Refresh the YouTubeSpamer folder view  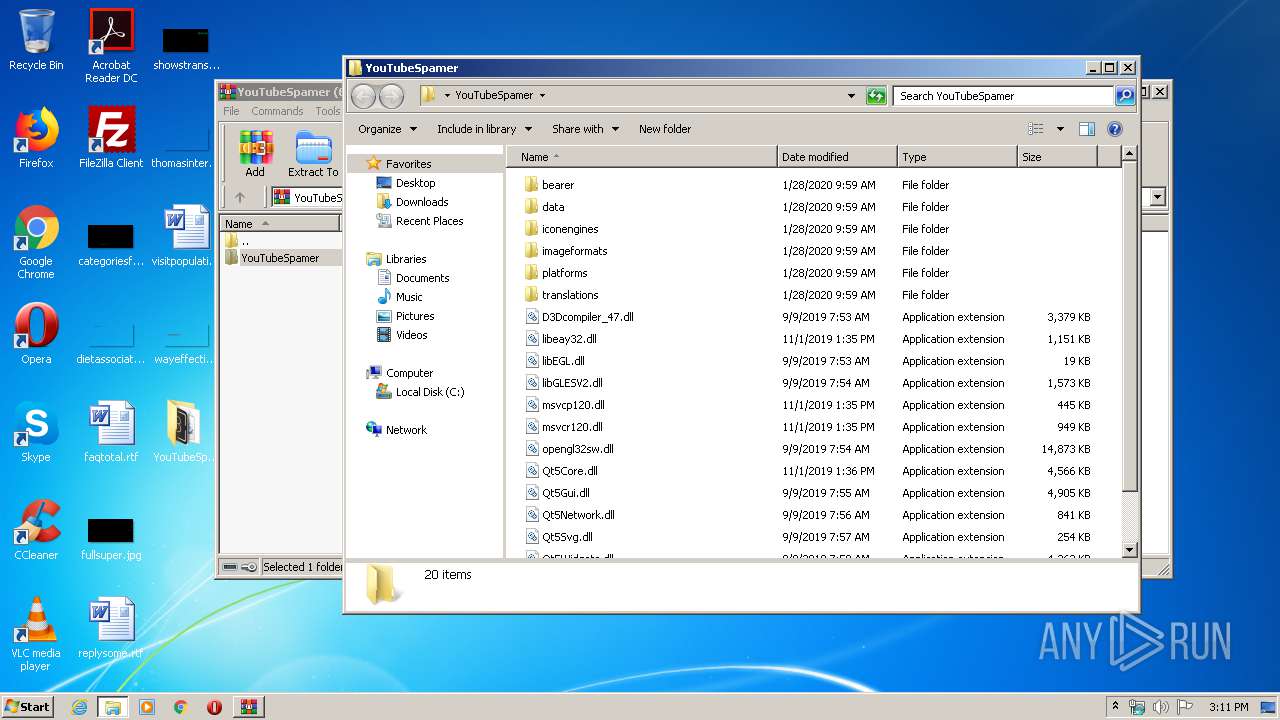coord(876,96)
